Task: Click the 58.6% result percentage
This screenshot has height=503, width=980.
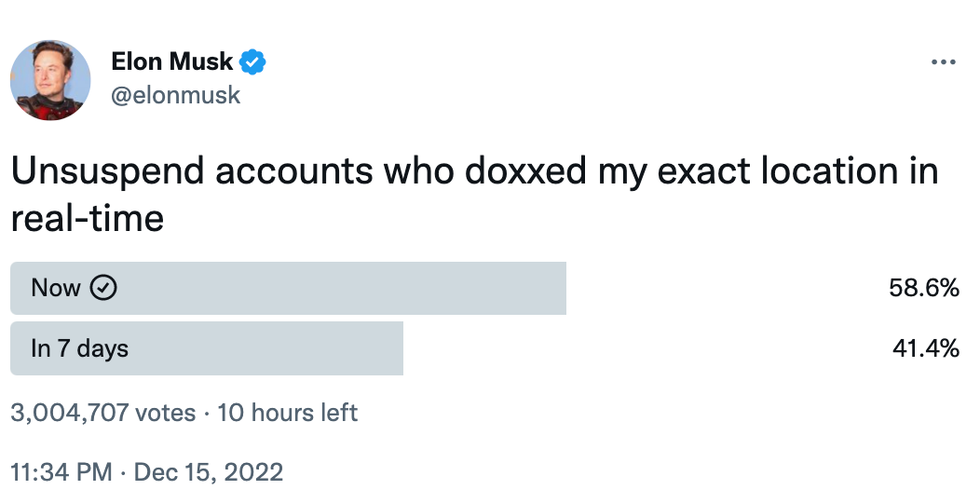Action: point(924,288)
